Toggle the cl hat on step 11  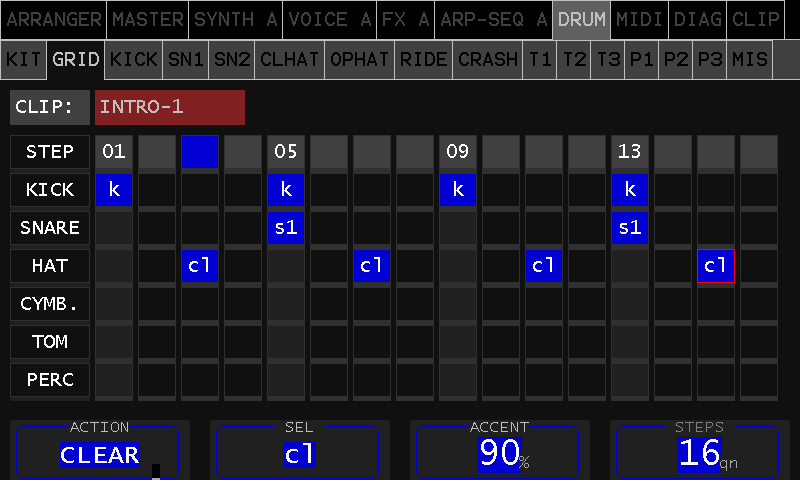point(544,266)
